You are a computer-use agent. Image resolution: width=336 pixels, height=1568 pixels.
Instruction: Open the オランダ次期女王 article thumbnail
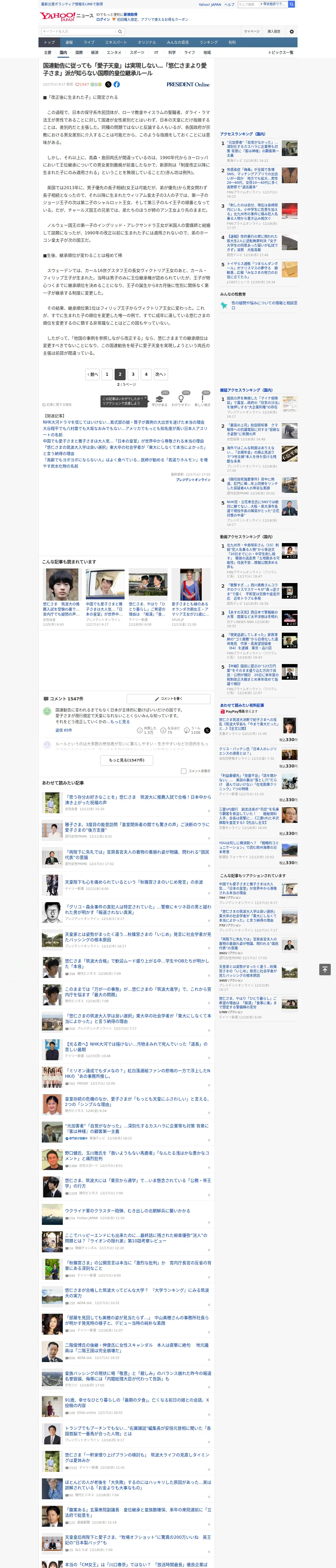point(191,585)
